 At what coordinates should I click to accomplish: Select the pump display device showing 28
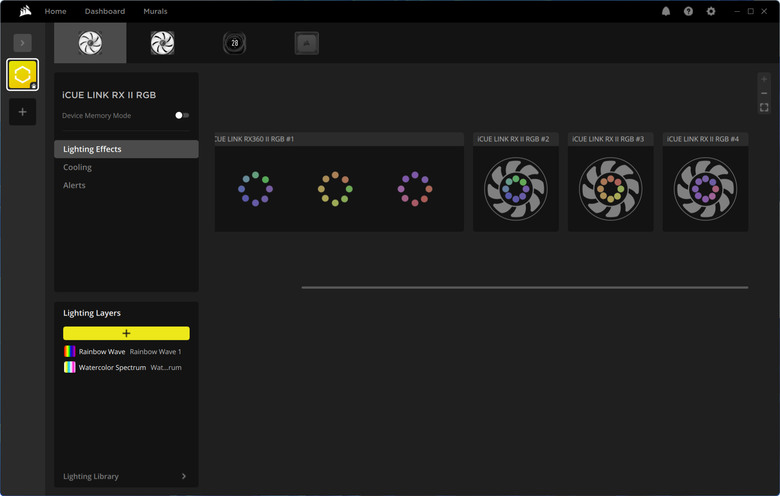[x=234, y=43]
